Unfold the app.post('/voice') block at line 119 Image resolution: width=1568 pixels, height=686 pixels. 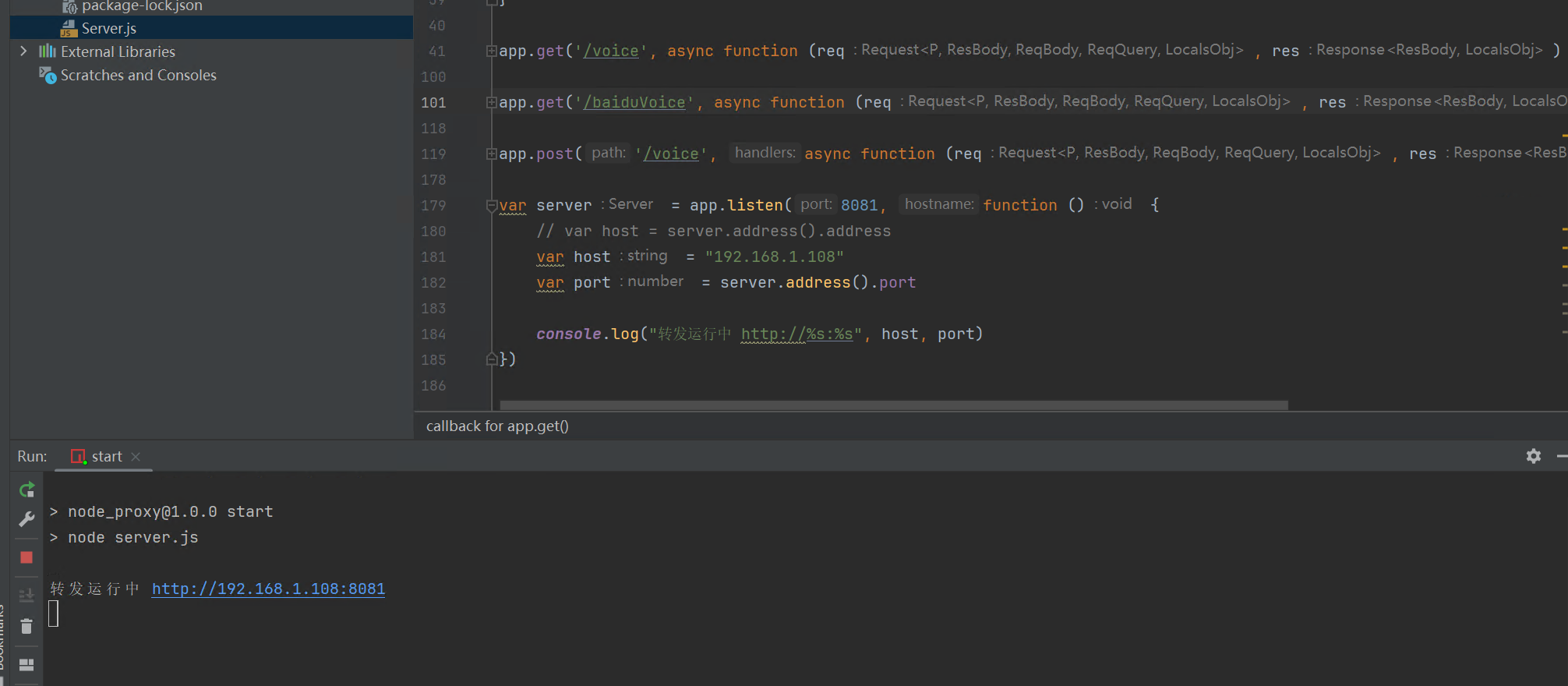click(x=492, y=154)
